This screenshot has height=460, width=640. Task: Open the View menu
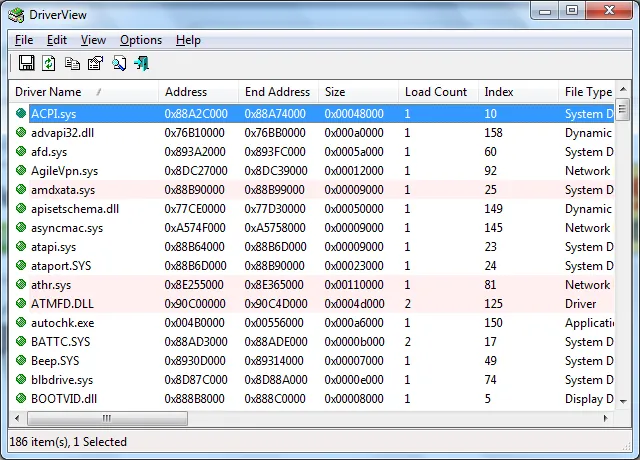(x=93, y=40)
